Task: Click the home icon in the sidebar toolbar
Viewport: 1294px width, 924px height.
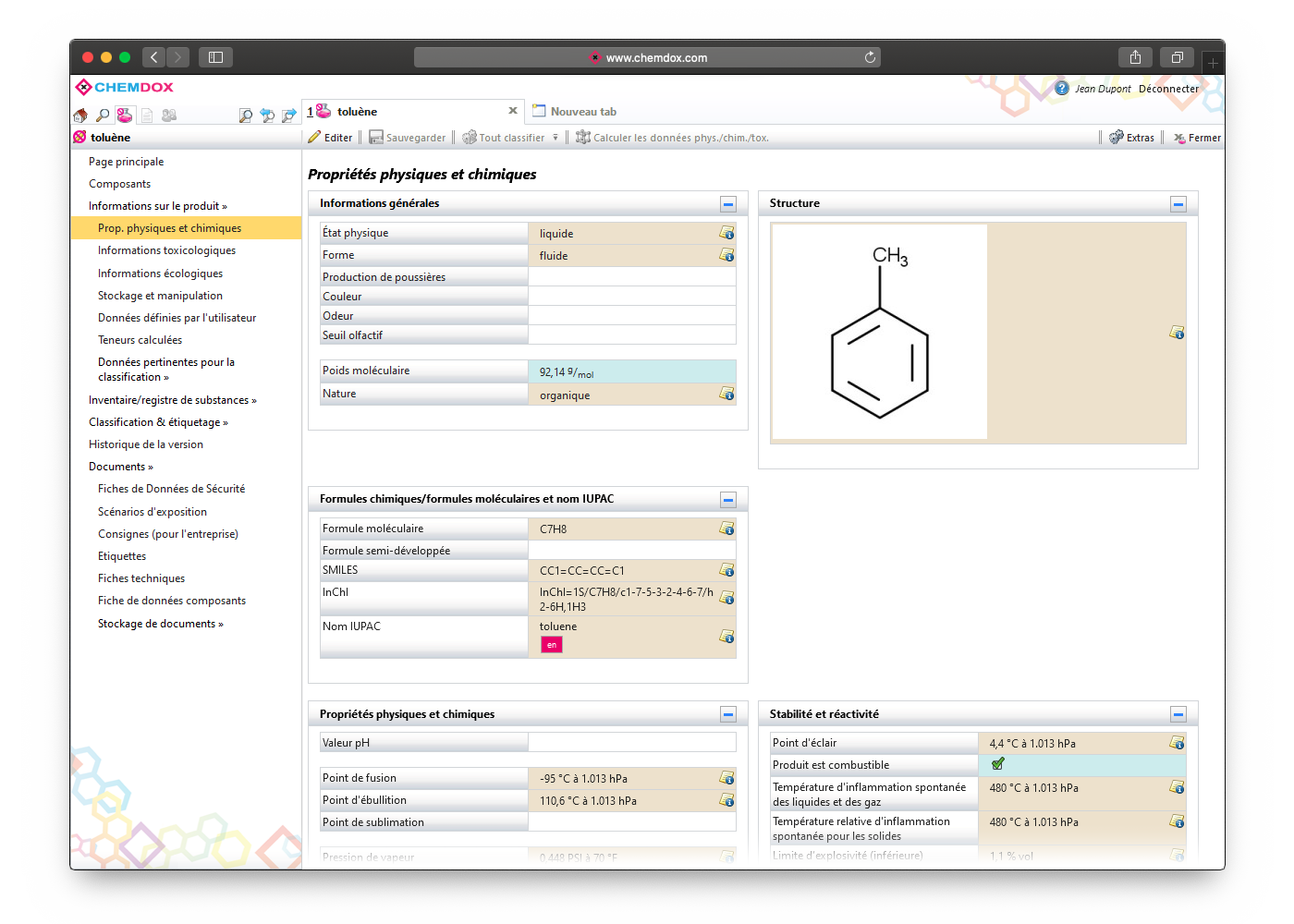Action: 80,115
